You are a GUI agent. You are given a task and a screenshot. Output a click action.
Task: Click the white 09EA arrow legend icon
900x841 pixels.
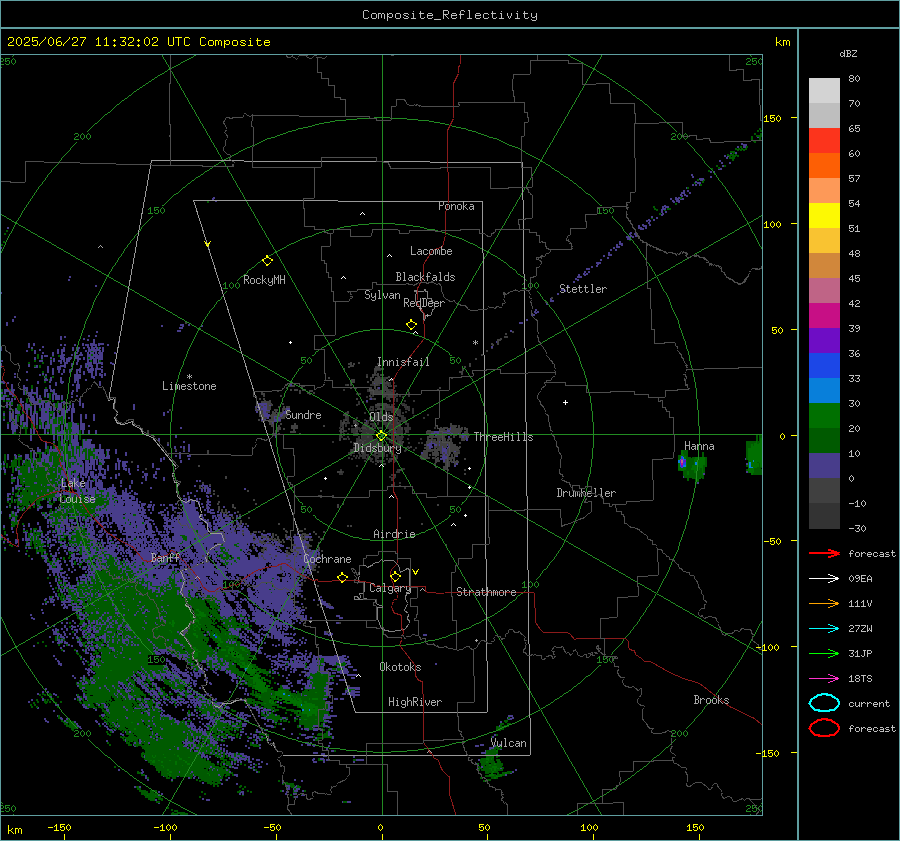coord(824,578)
